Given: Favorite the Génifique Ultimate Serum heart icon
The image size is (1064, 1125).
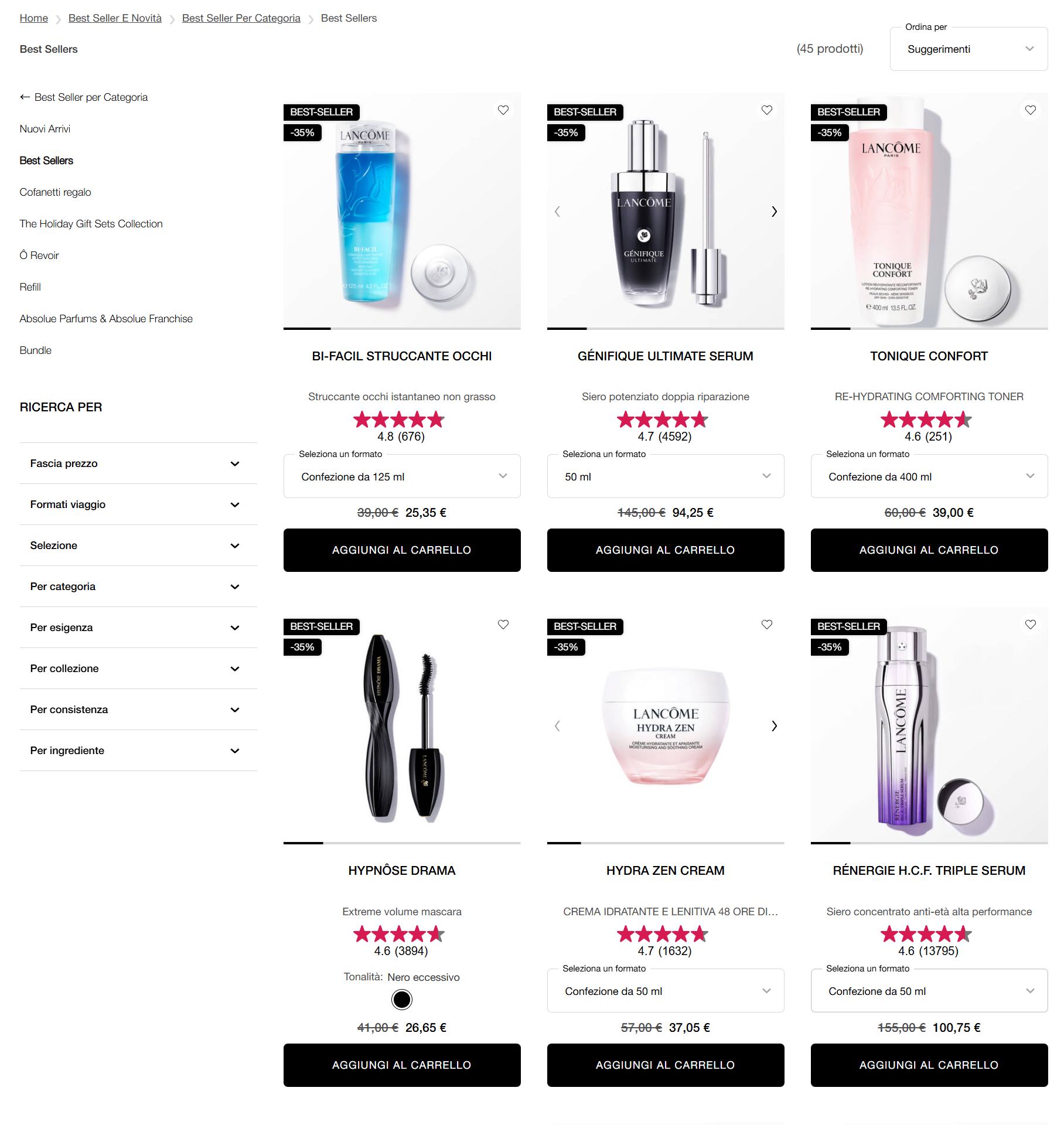Looking at the screenshot, I should (767, 110).
